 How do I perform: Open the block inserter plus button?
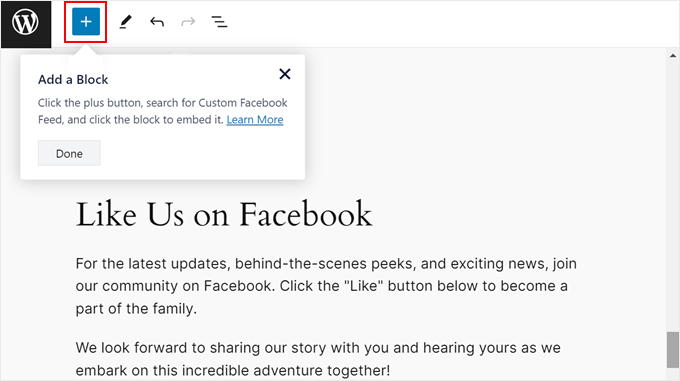pos(86,22)
